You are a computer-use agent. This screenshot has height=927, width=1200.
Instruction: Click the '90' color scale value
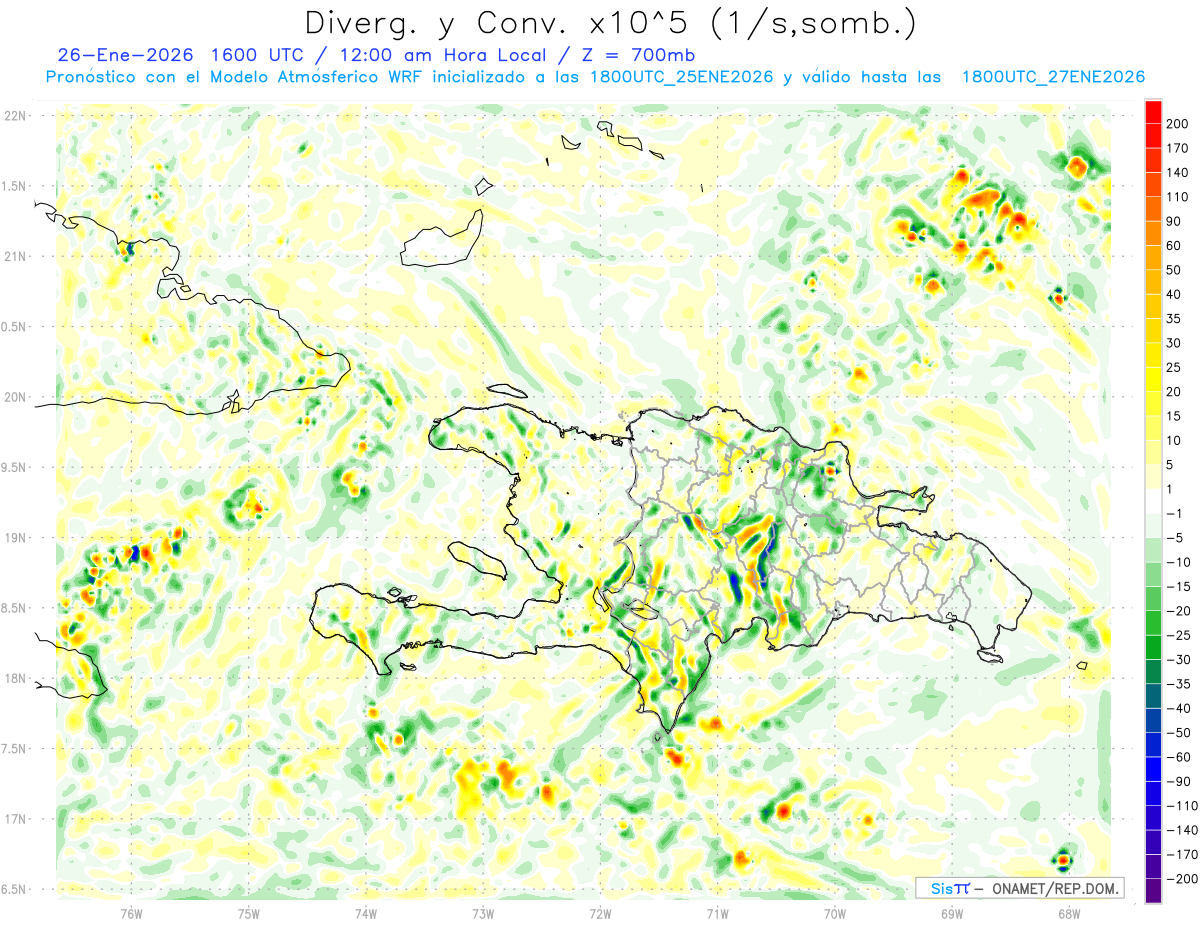1175,221
